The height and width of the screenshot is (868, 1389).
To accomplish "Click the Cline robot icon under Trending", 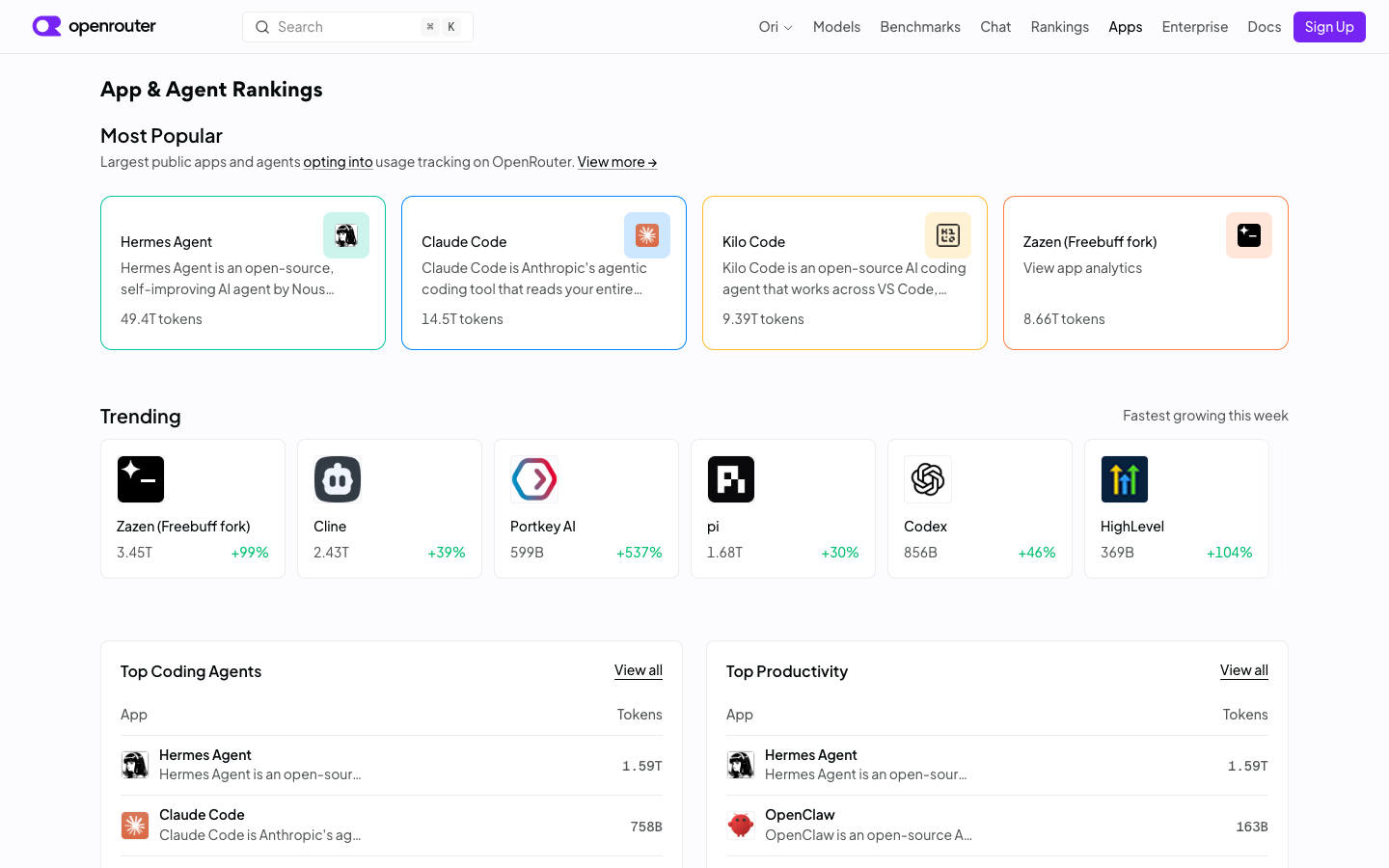I will coord(338,479).
